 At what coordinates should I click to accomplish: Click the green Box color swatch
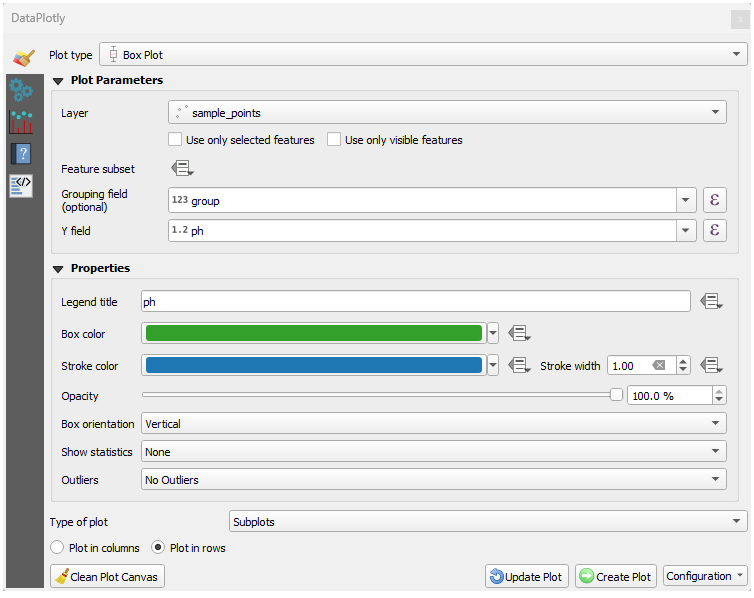pyautogui.click(x=313, y=333)
